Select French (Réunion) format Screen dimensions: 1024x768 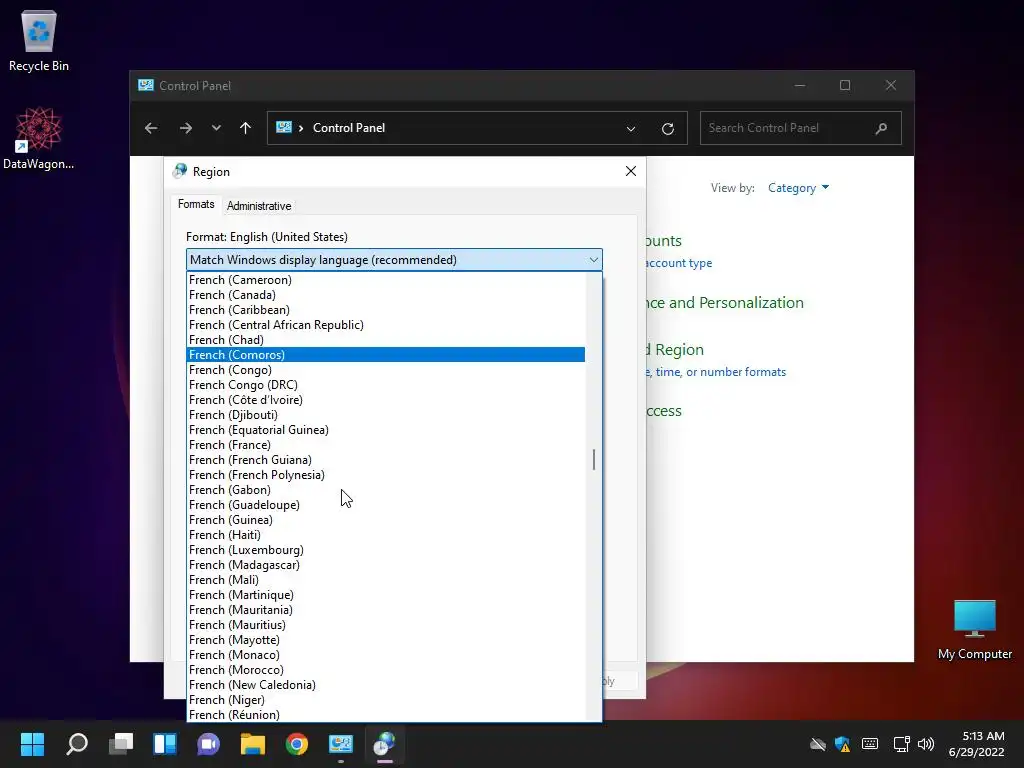385,715
